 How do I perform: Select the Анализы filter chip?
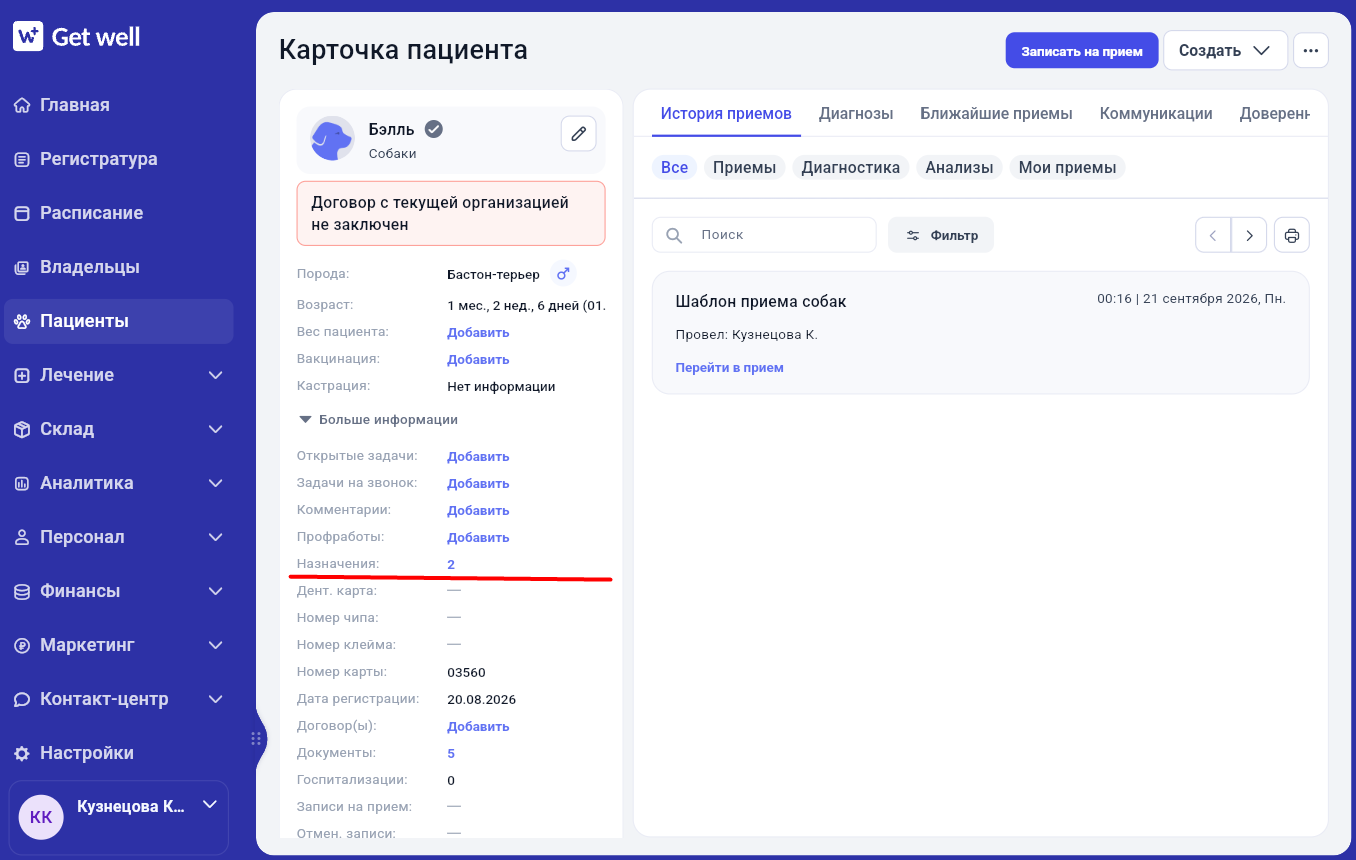(959, 168)
